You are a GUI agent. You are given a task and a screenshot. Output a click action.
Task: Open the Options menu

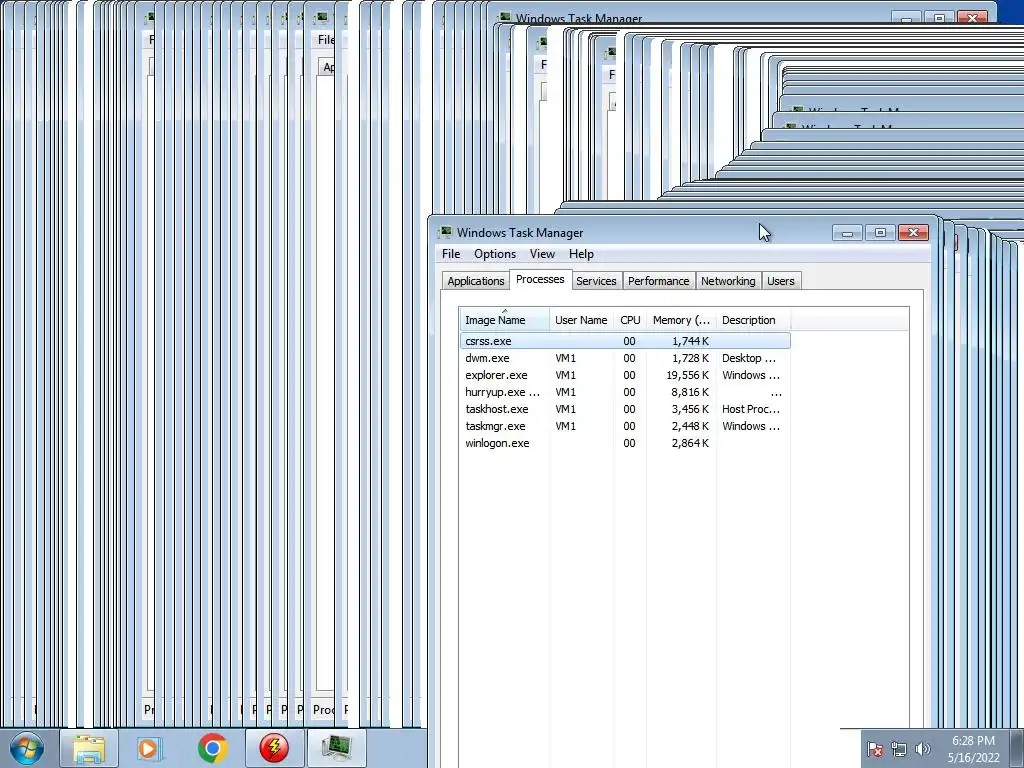coord(495,254)
